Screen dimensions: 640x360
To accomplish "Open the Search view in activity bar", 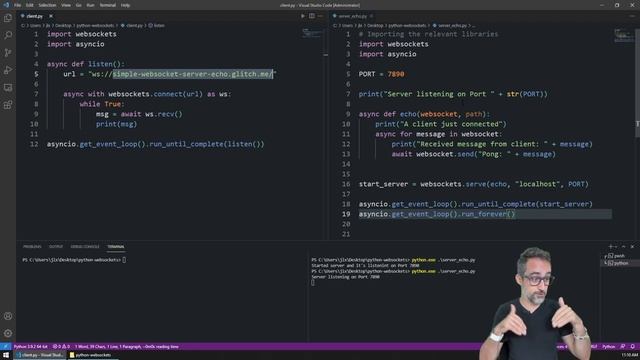I will click(8, 35).
